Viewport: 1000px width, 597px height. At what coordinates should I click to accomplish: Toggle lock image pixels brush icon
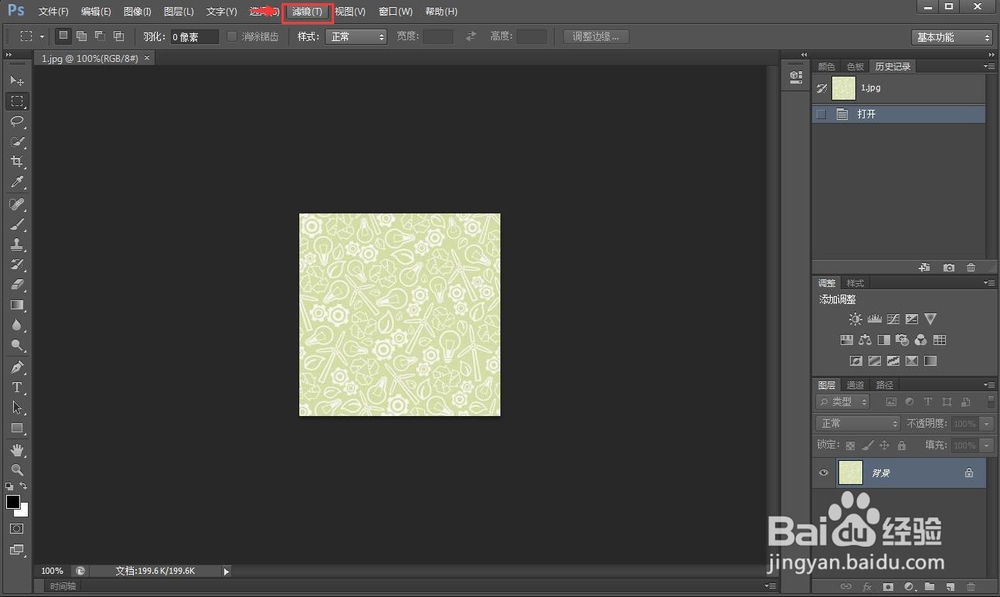tap(867, 445)
